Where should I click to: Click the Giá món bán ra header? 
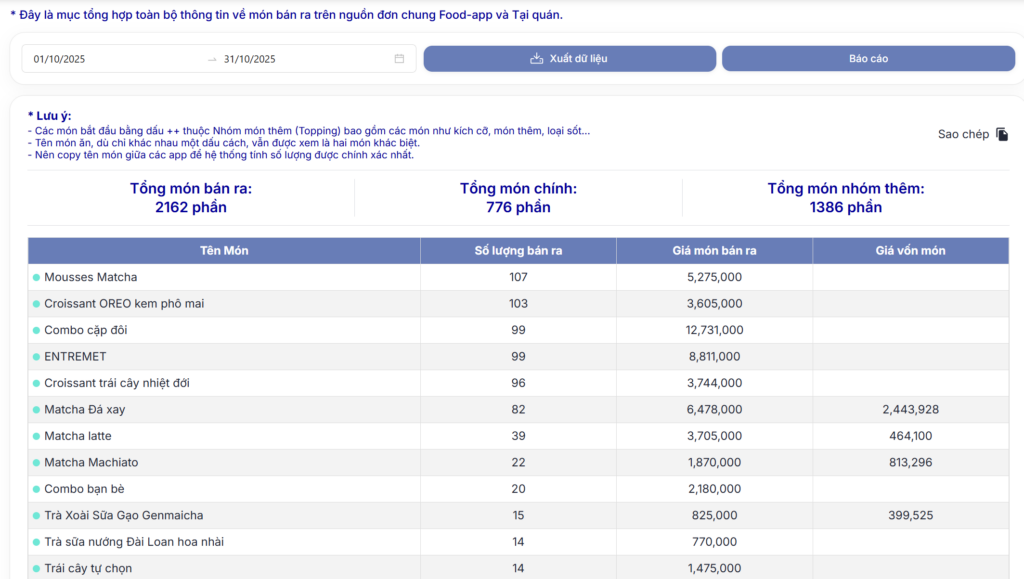714,251
